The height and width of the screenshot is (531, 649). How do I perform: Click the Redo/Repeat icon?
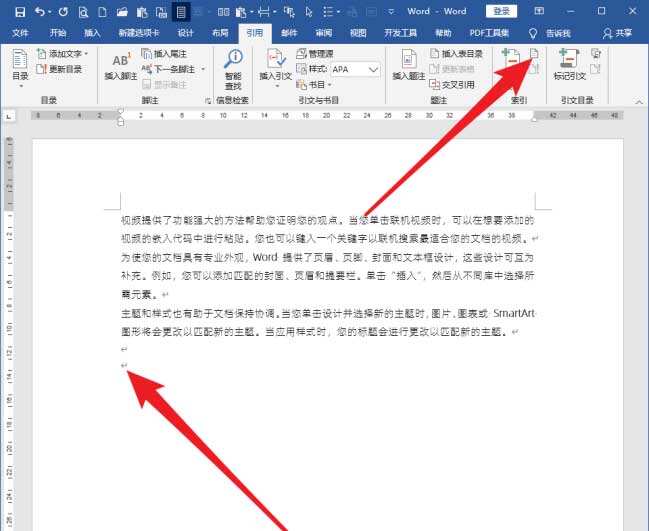63,12
